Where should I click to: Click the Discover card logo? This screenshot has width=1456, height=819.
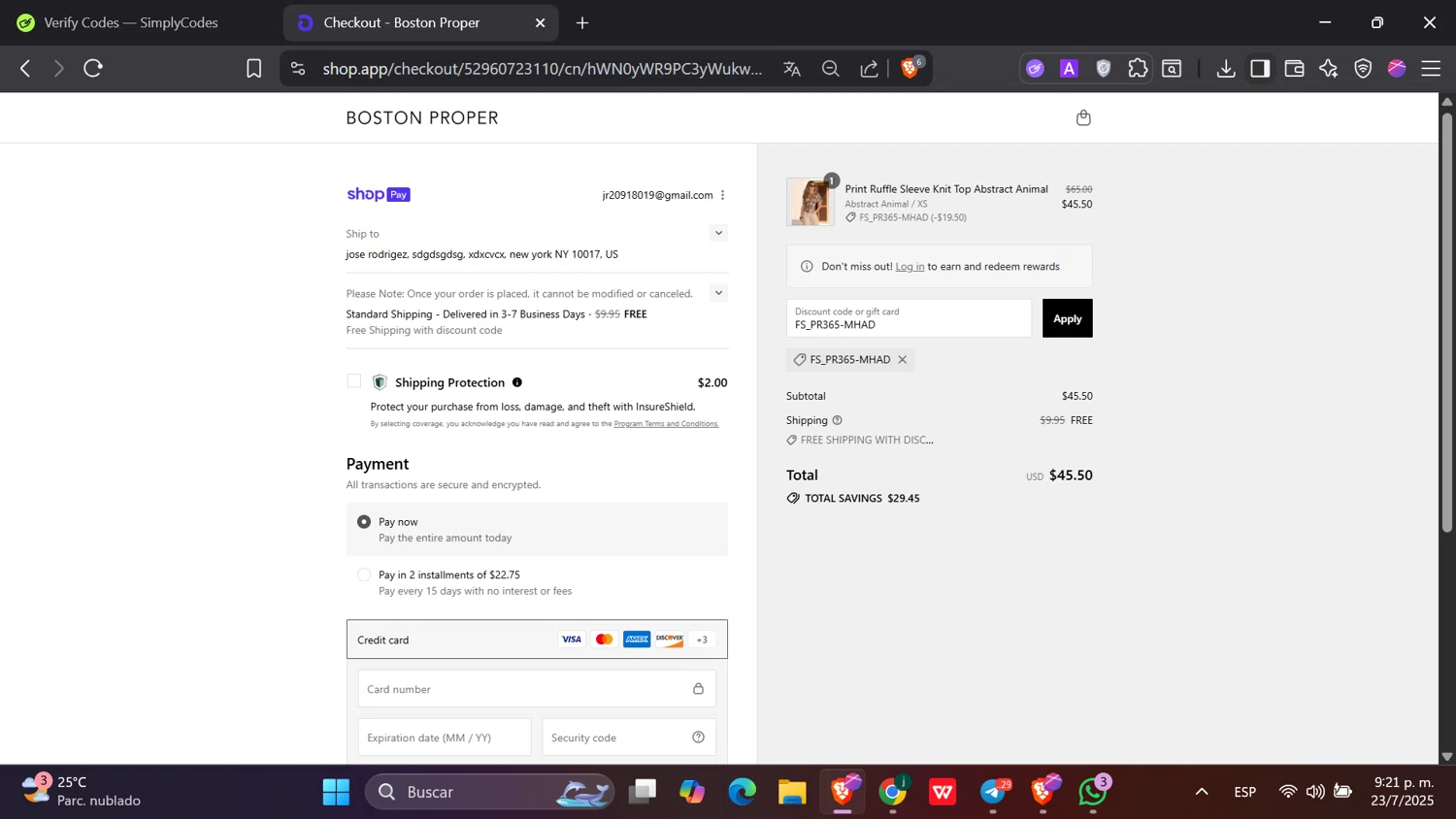(x=670, y=639)
